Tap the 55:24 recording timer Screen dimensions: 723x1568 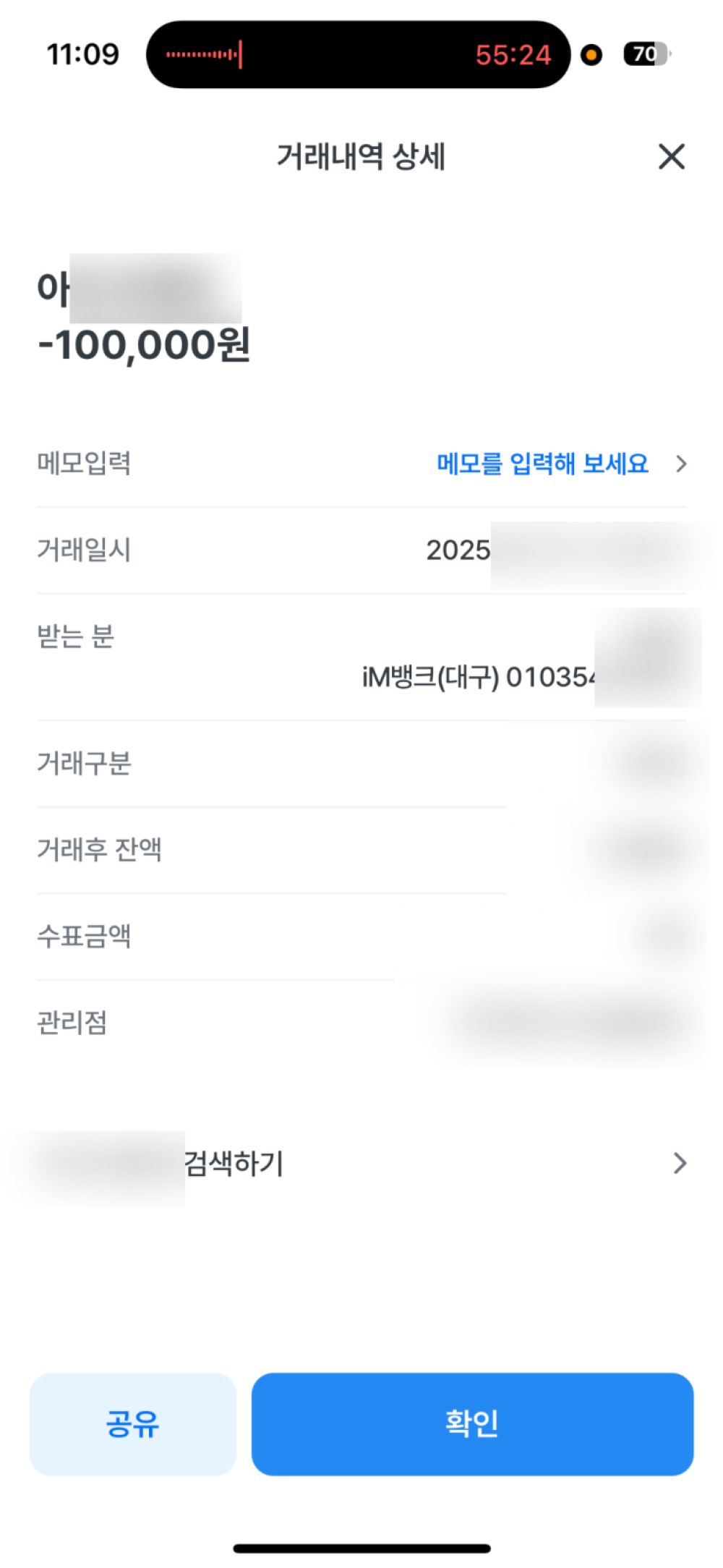(513, 55)
